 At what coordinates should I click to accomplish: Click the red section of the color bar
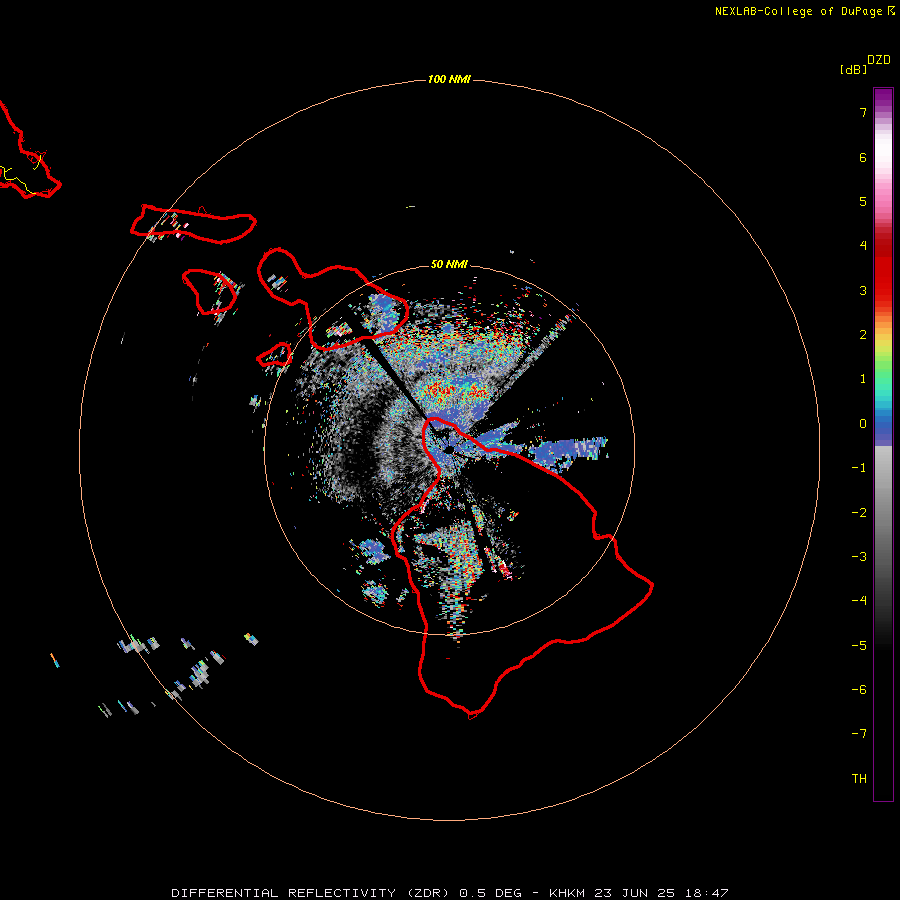[x=883, y=270]
